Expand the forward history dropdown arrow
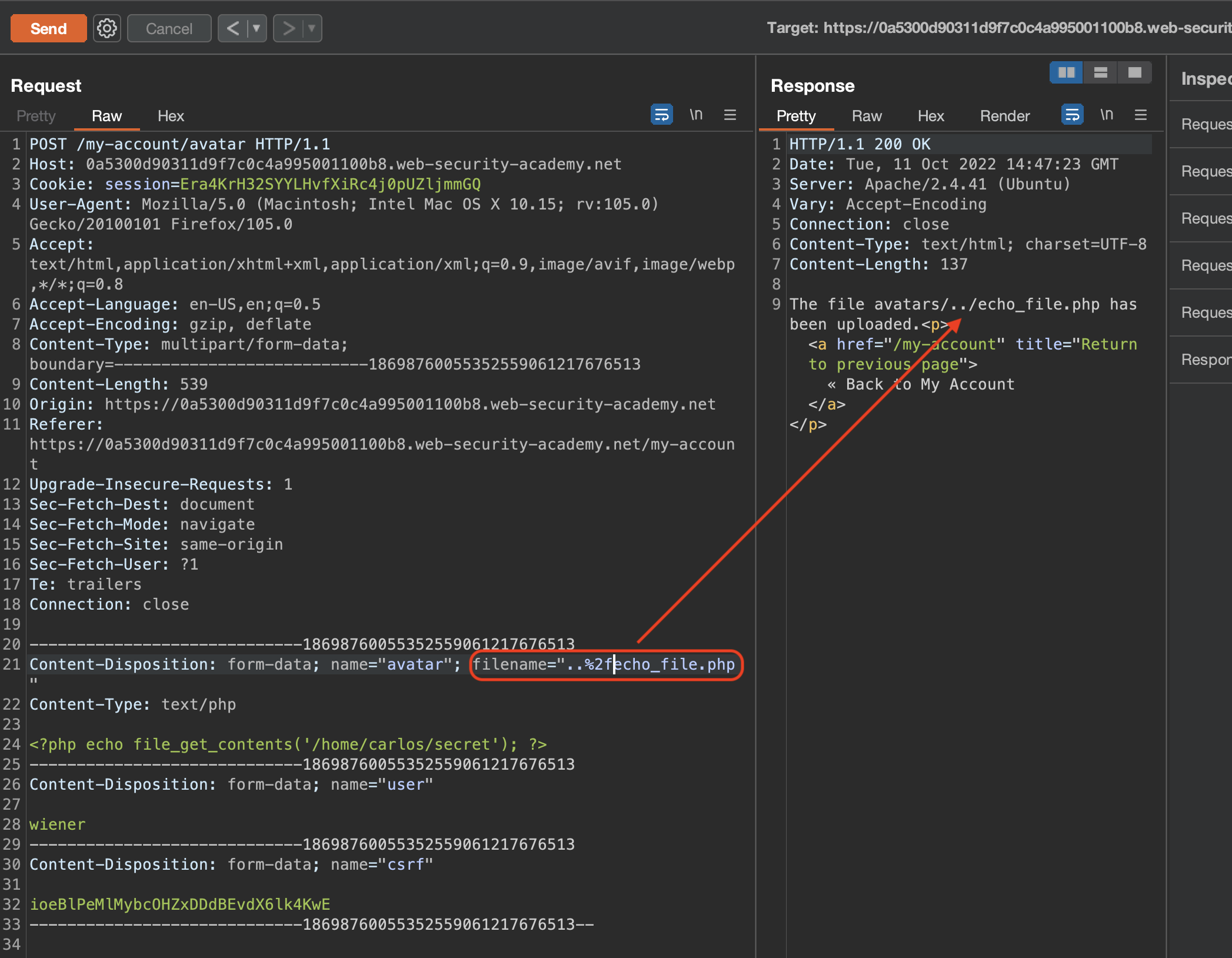This screenshot has width=1232, height=958. [312, 28]
